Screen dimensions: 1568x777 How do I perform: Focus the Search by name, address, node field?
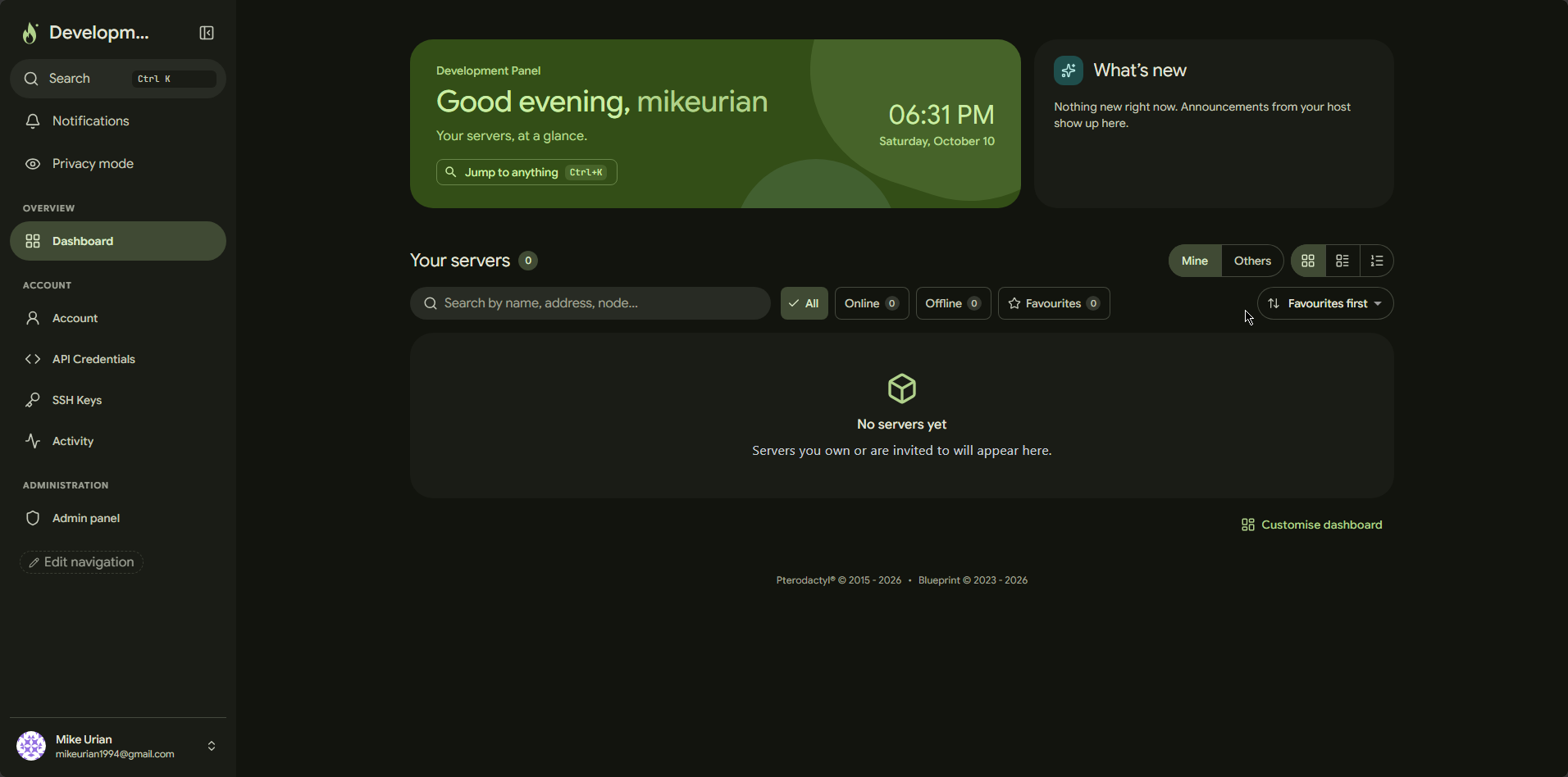[x=590, y=303]
